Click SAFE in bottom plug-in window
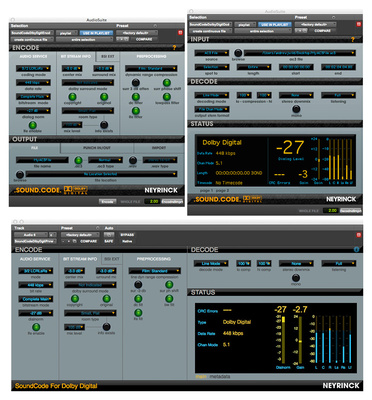This screenshot has width=372, height=400. coord(109,241)
